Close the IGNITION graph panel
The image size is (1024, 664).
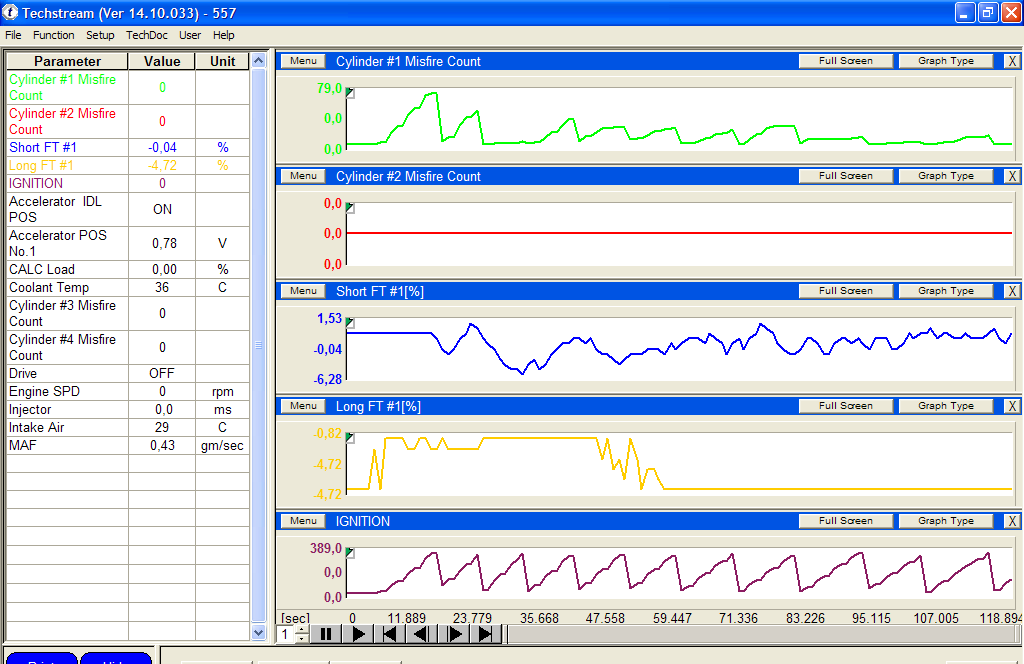(1012, 521)
